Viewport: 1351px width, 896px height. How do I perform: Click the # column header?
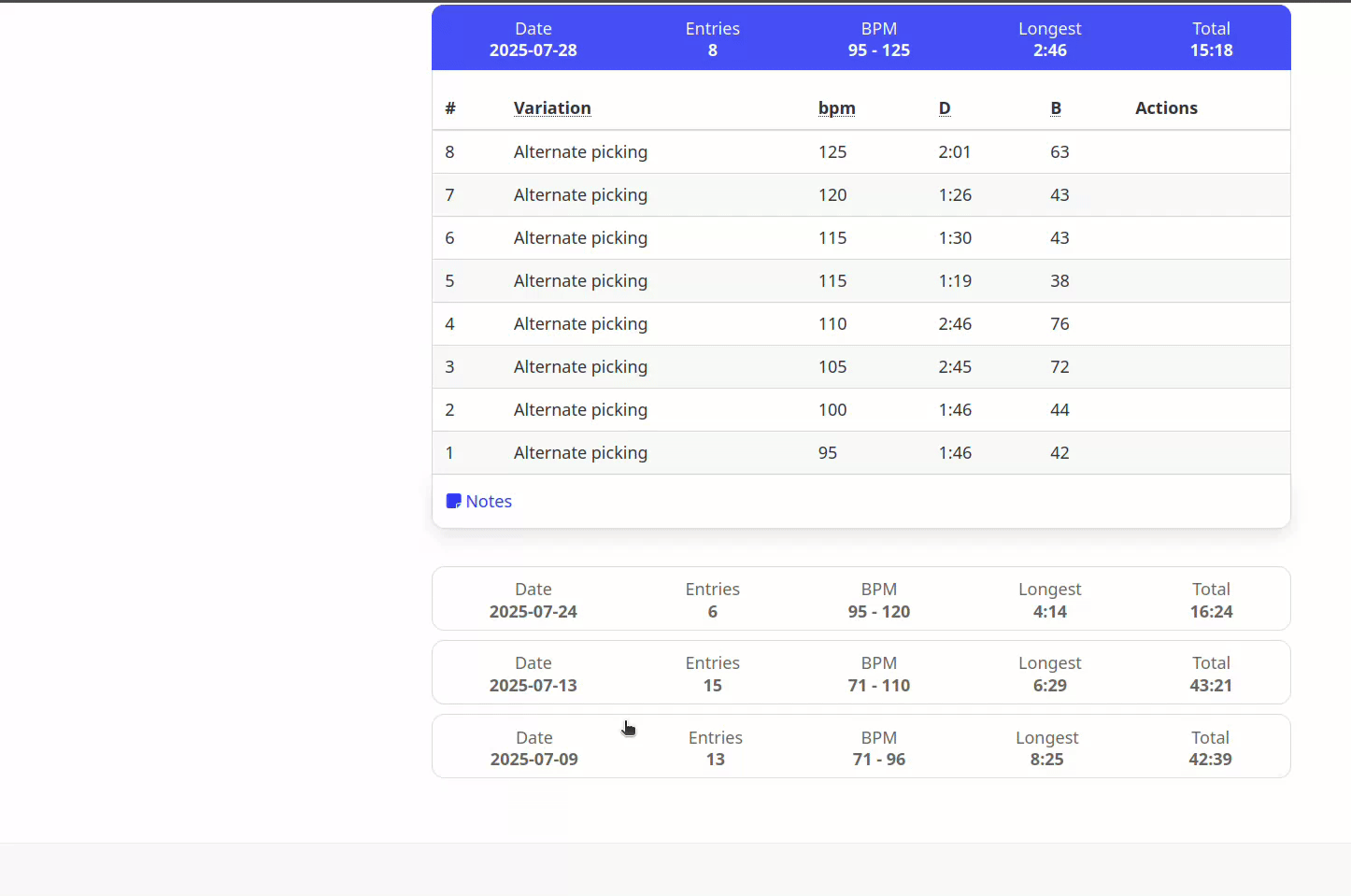tap(450, 107)
